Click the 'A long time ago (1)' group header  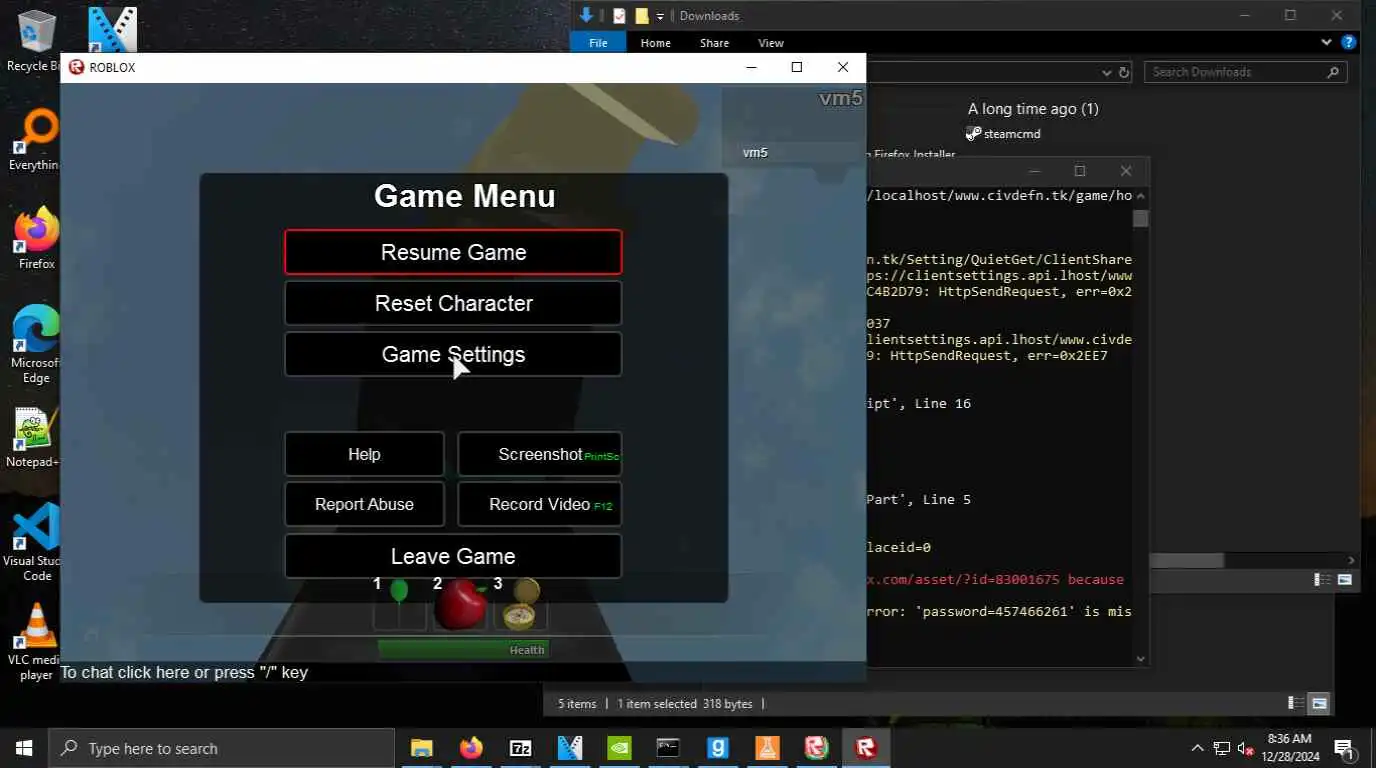(1033, 109)
